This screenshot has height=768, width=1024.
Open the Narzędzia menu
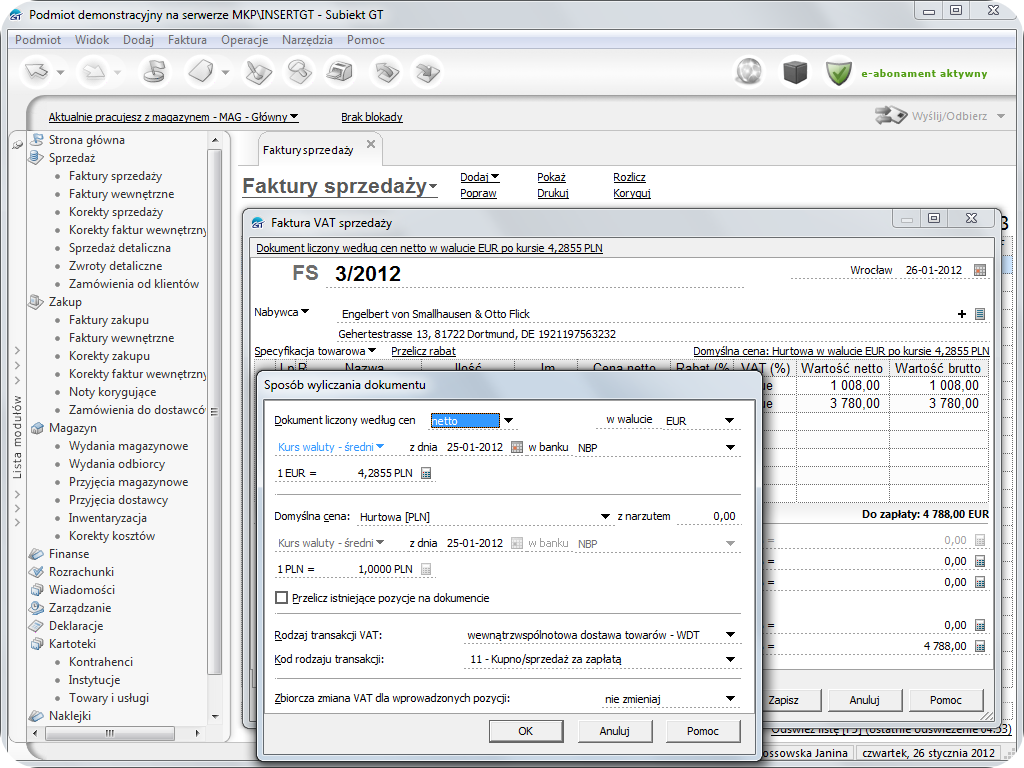[307, 40]
